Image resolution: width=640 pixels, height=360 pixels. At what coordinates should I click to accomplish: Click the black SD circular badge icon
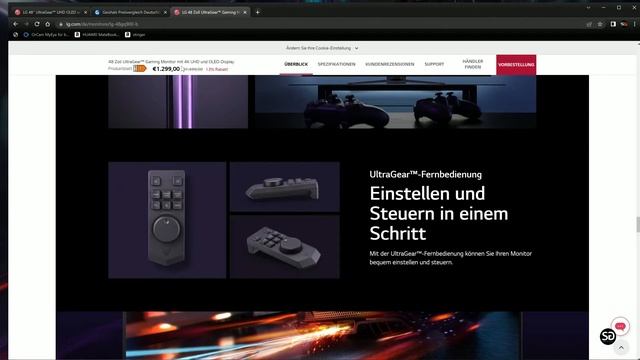608,336
